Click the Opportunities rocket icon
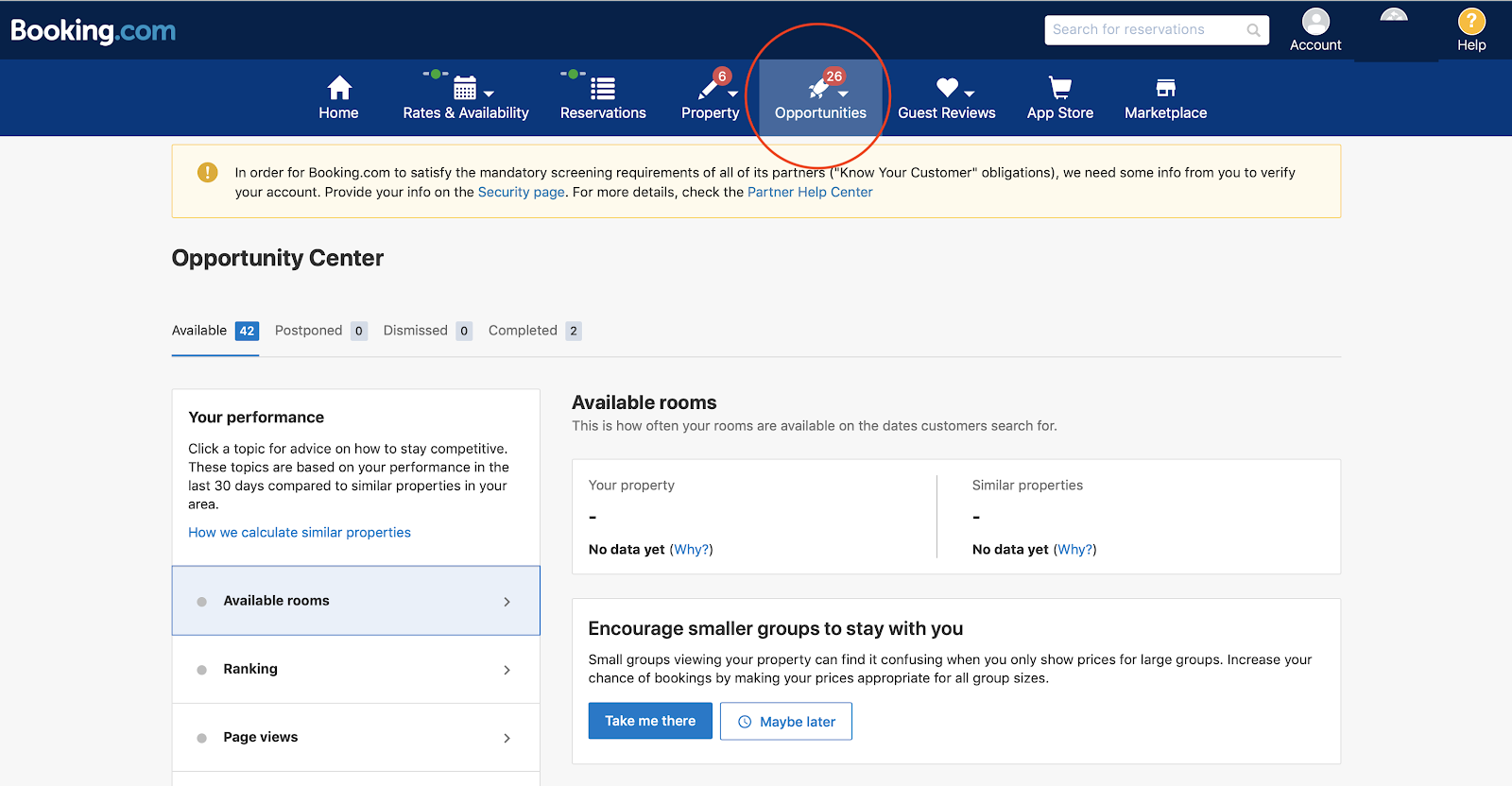This screenshot has width=1512, height=786. click(818, 89)
